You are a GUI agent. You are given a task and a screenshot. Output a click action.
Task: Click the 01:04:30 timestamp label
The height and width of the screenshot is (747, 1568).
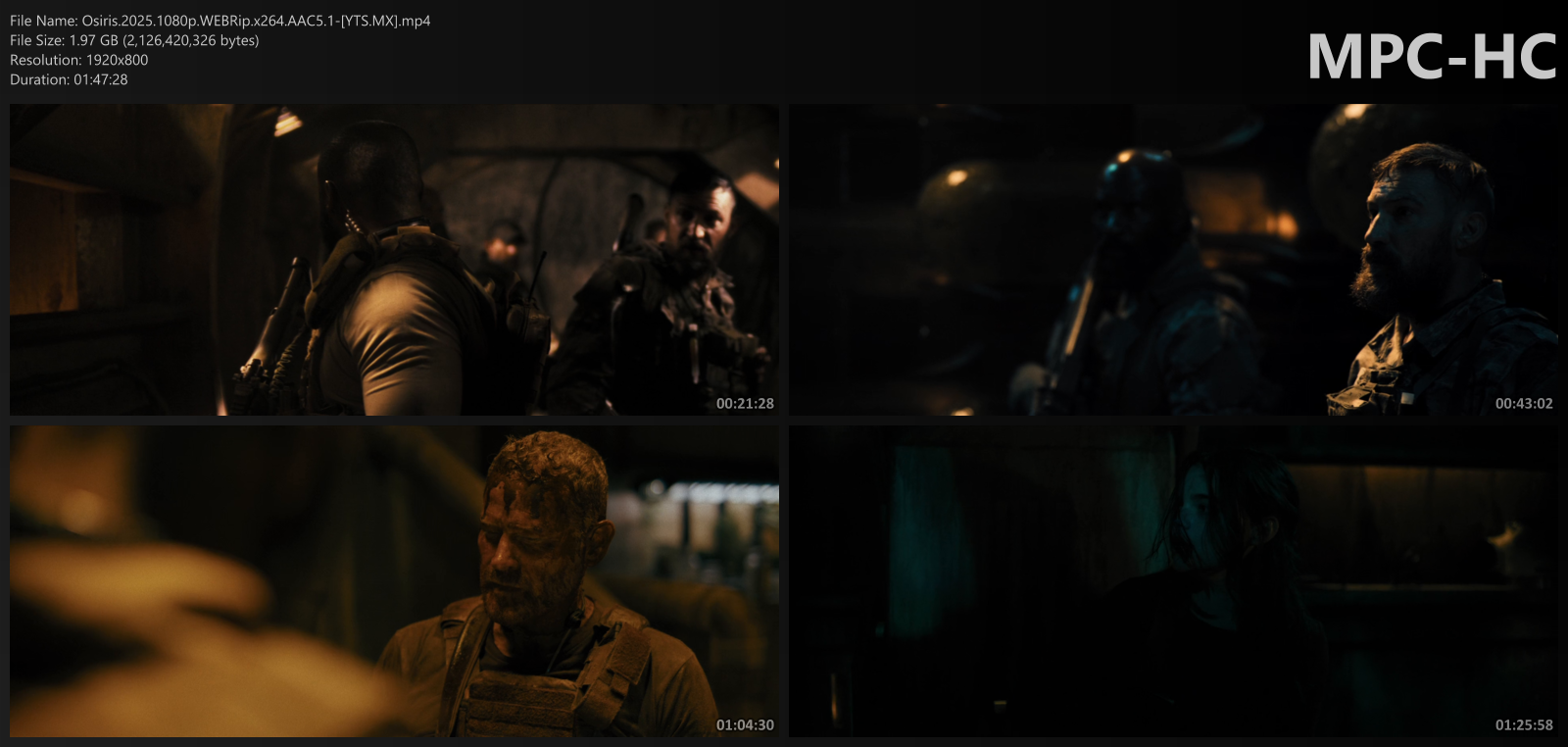pos(745,724)
